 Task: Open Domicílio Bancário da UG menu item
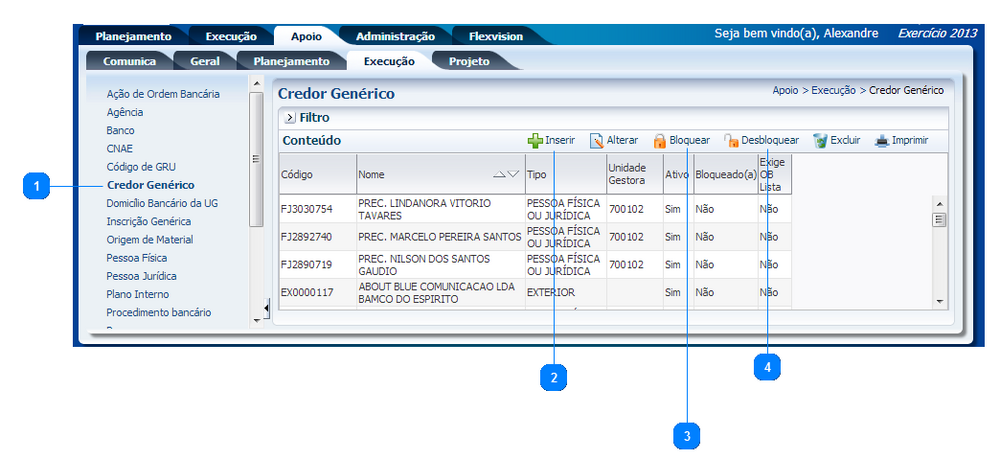point(161,203)
